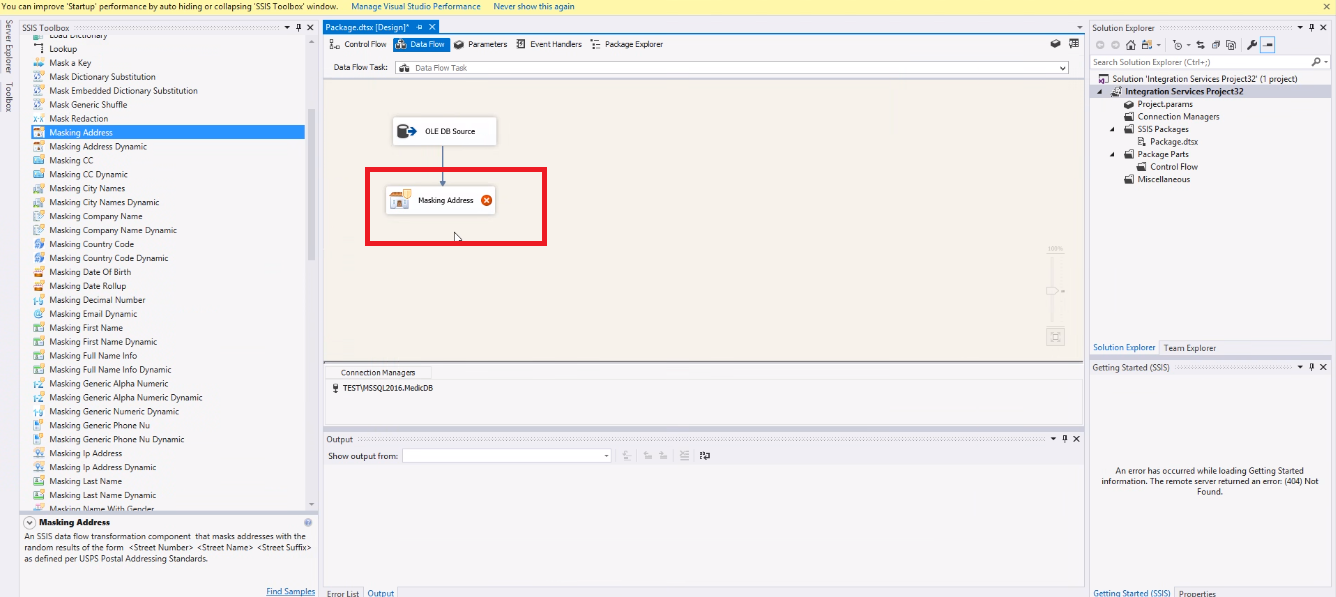Collapse the Package Parts folder
This screenshot has height=597, width=1336.
point(1113,154)
